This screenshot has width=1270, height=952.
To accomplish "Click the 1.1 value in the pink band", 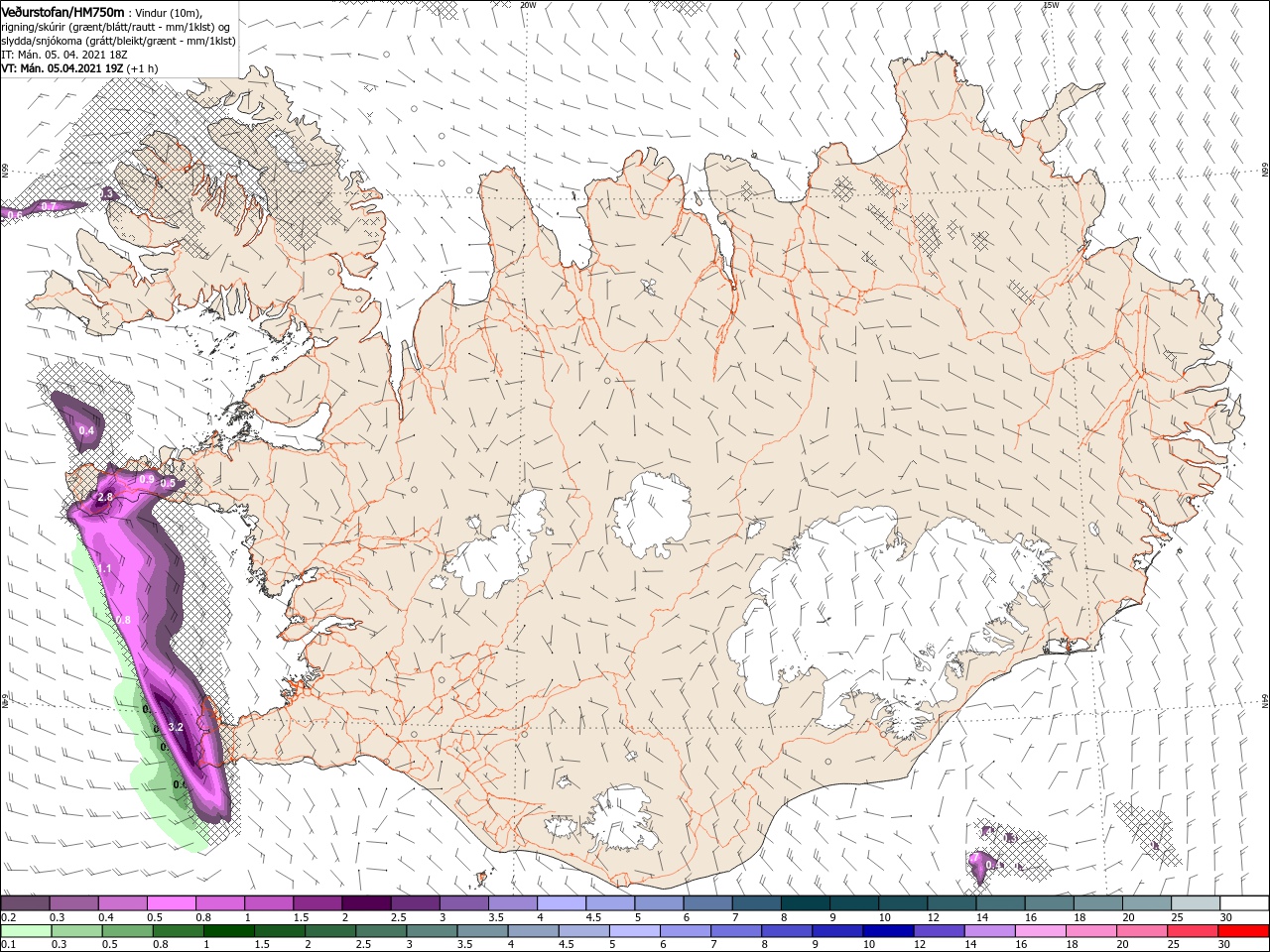I will [x=104, y=569].
